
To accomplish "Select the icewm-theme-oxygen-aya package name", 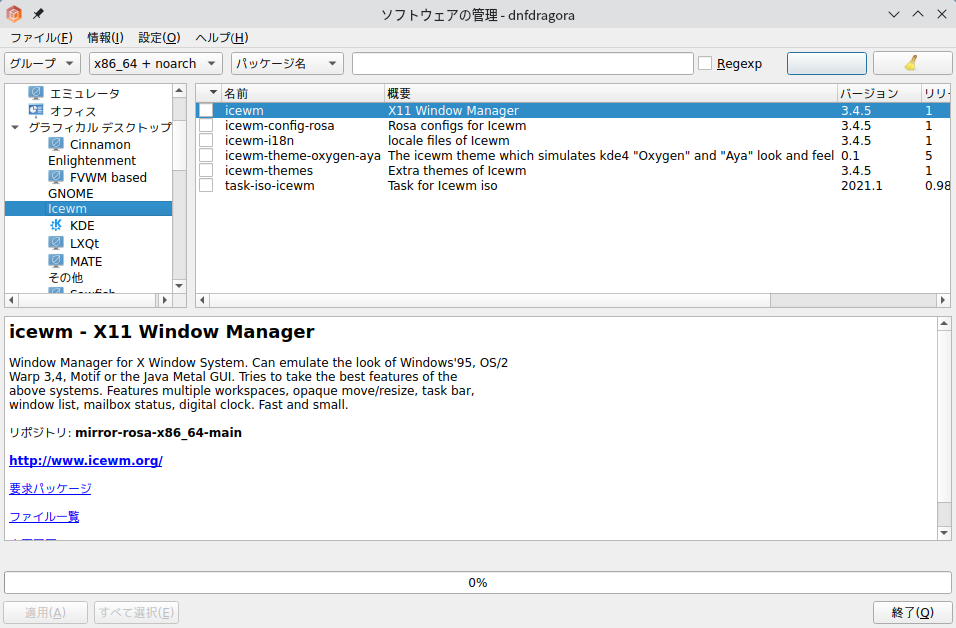I will coord(302,155).
